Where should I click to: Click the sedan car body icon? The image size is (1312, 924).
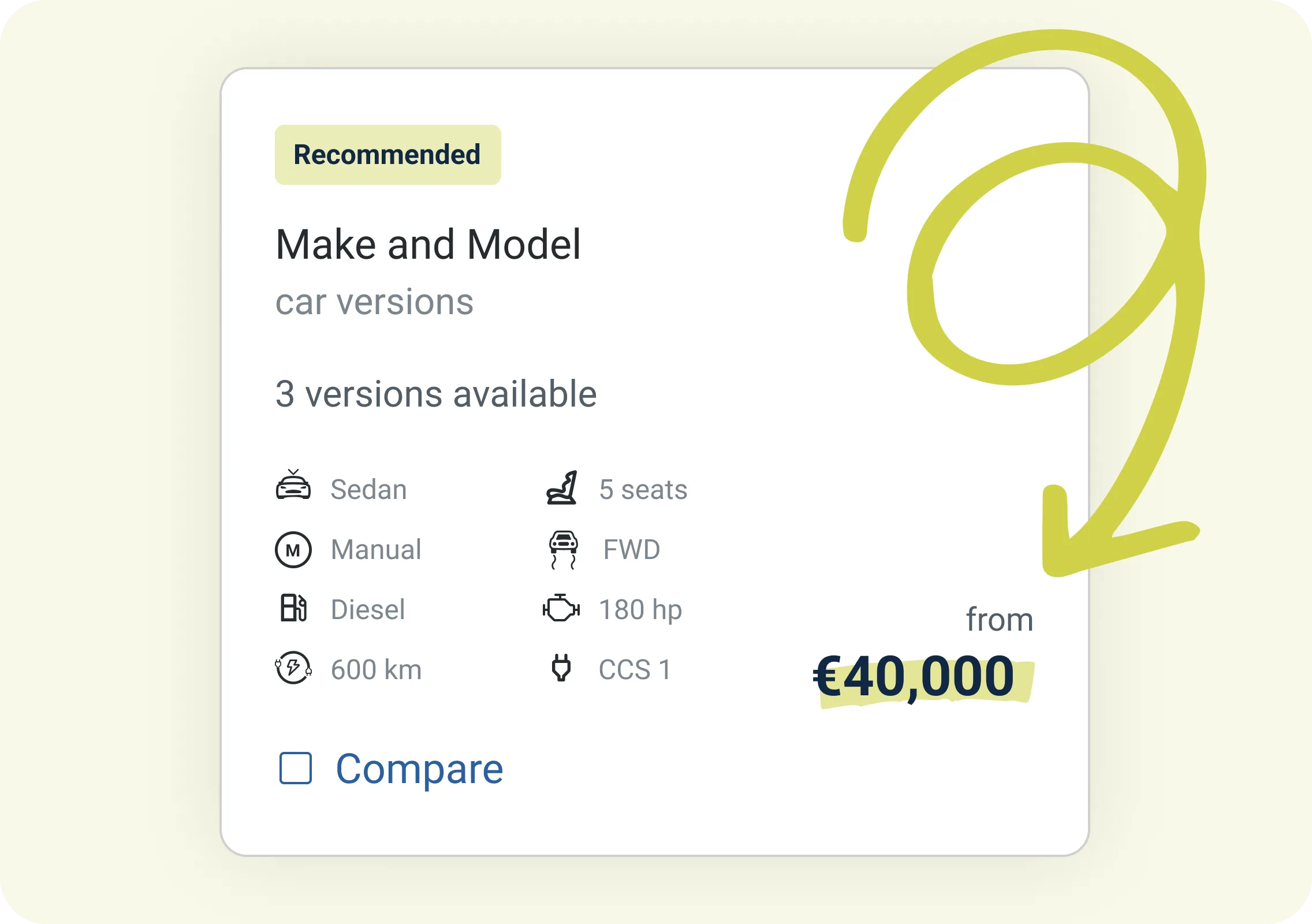[293, 485]
